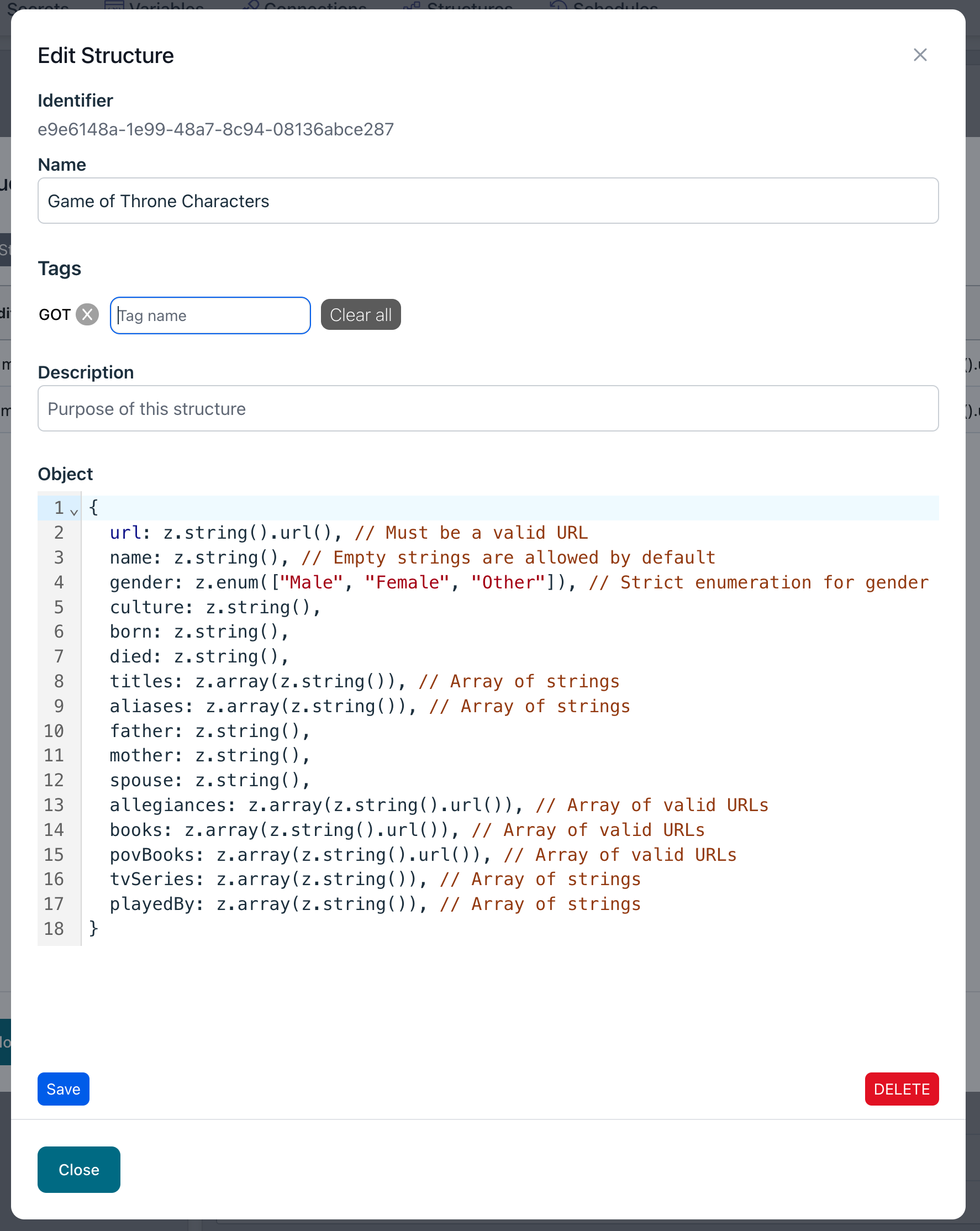Image resolution: width=980 pixels, height=1231 pixels.
Task: Switch to the Structures tab
Action: coord(468,6)
